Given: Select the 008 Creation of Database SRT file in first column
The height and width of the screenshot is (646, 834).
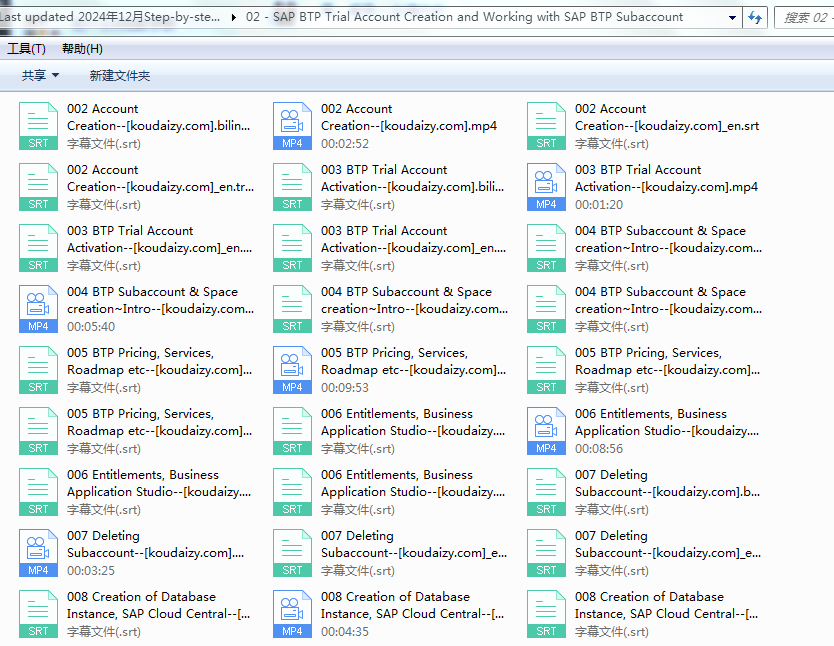Looking at the screenshot, I should click(x=38, y=614).
